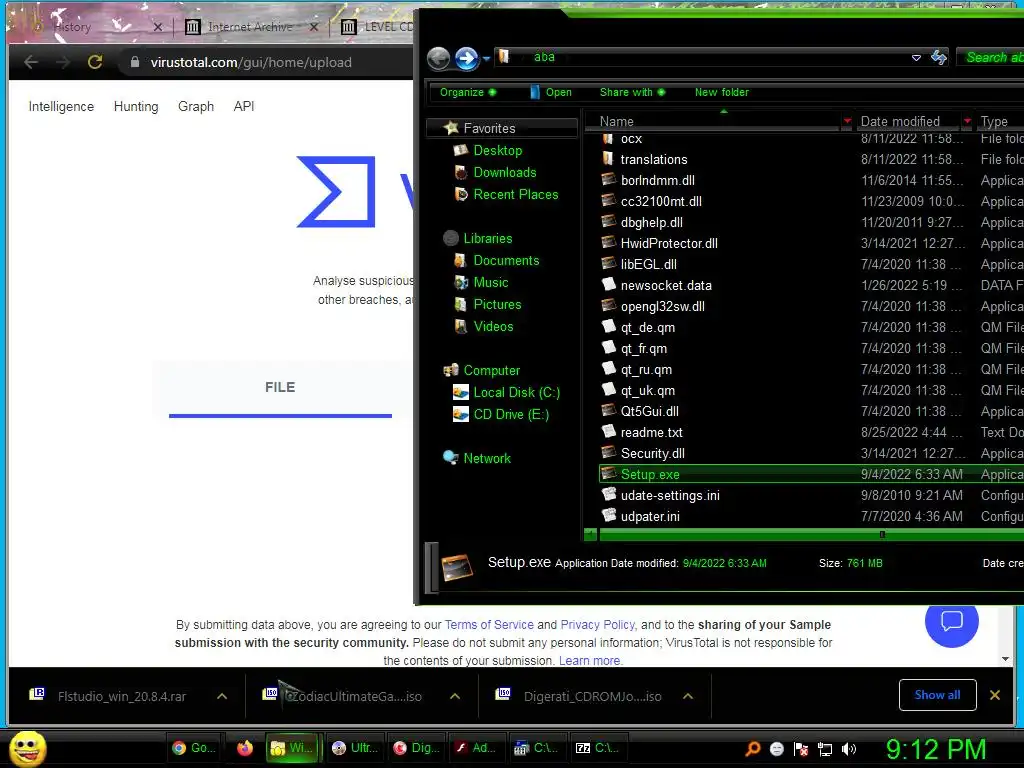The width and height of the screenshot is (1024, 768).
Task: Click the Explorer search box
Action: (990, 57)
